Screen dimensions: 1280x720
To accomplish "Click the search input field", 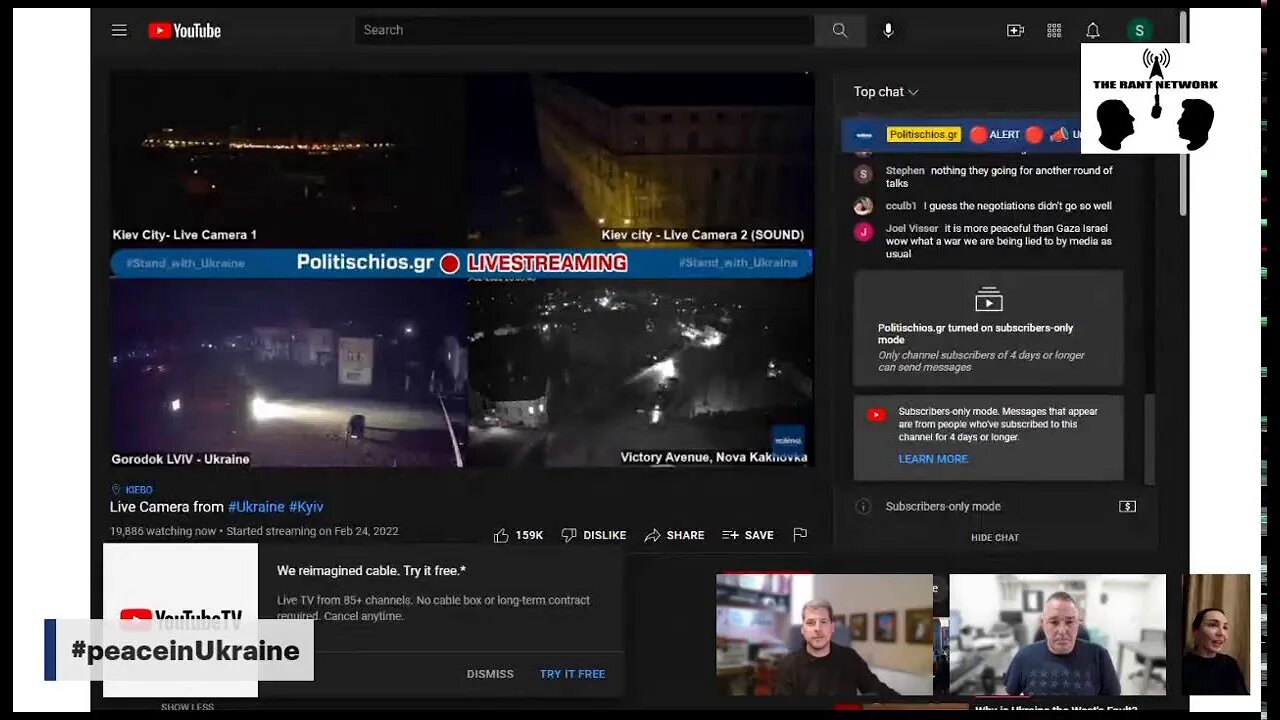I will pyautogui.click(x=584, y=30).
